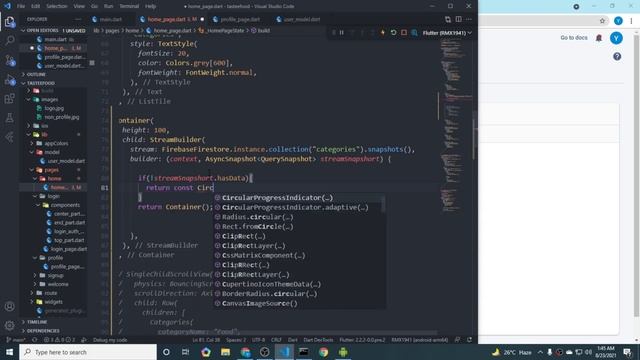Pick the BorderRadius.circular suggestion
This screenshot has width=640, height=360.
[x=299, y=294]
